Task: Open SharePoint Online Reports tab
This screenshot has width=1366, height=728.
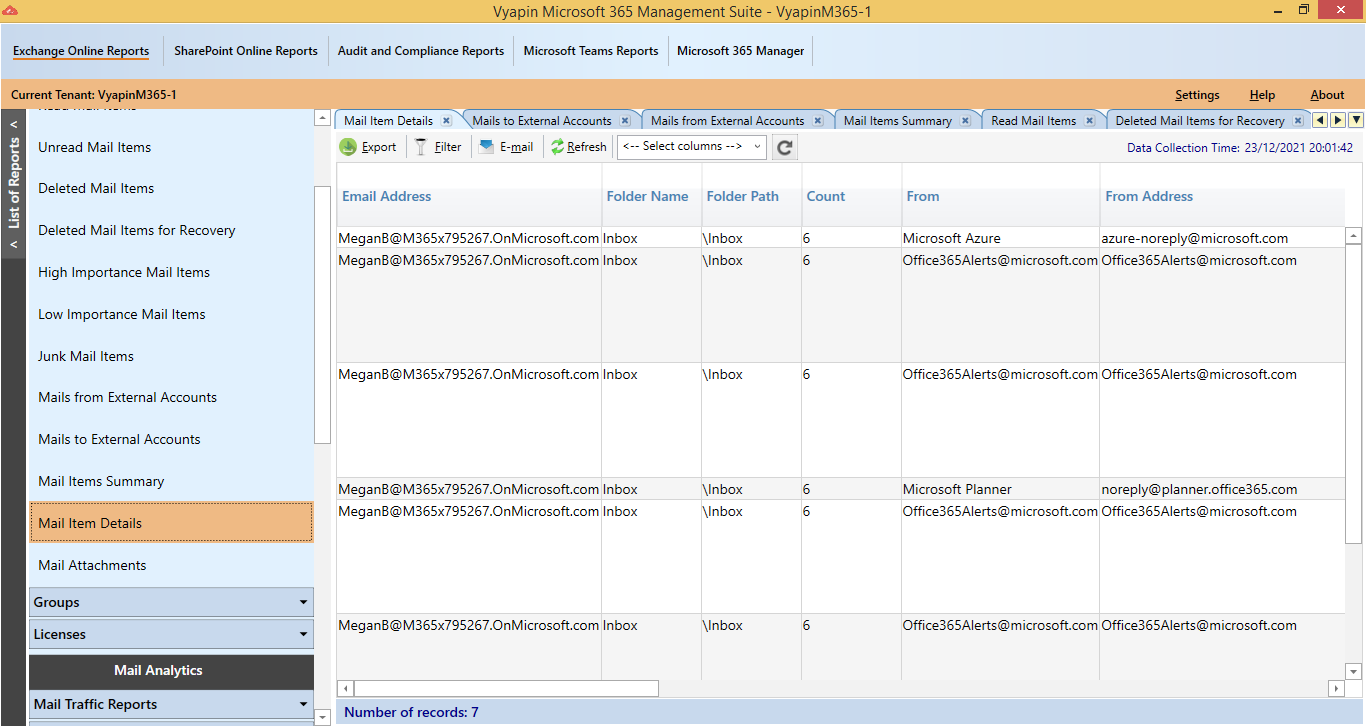Action: point(246,51)
